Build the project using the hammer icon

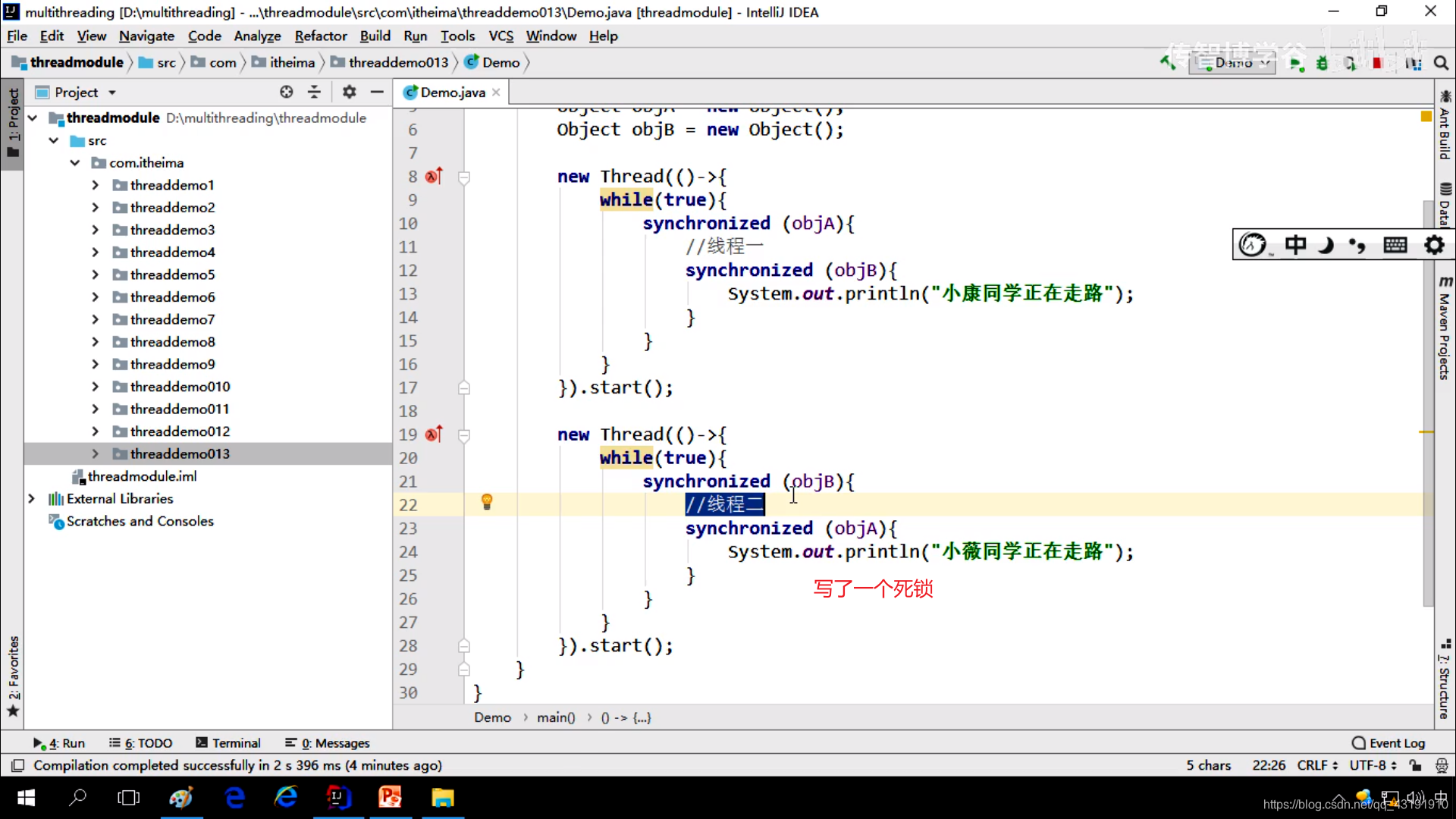click(x=1169, y=63)
